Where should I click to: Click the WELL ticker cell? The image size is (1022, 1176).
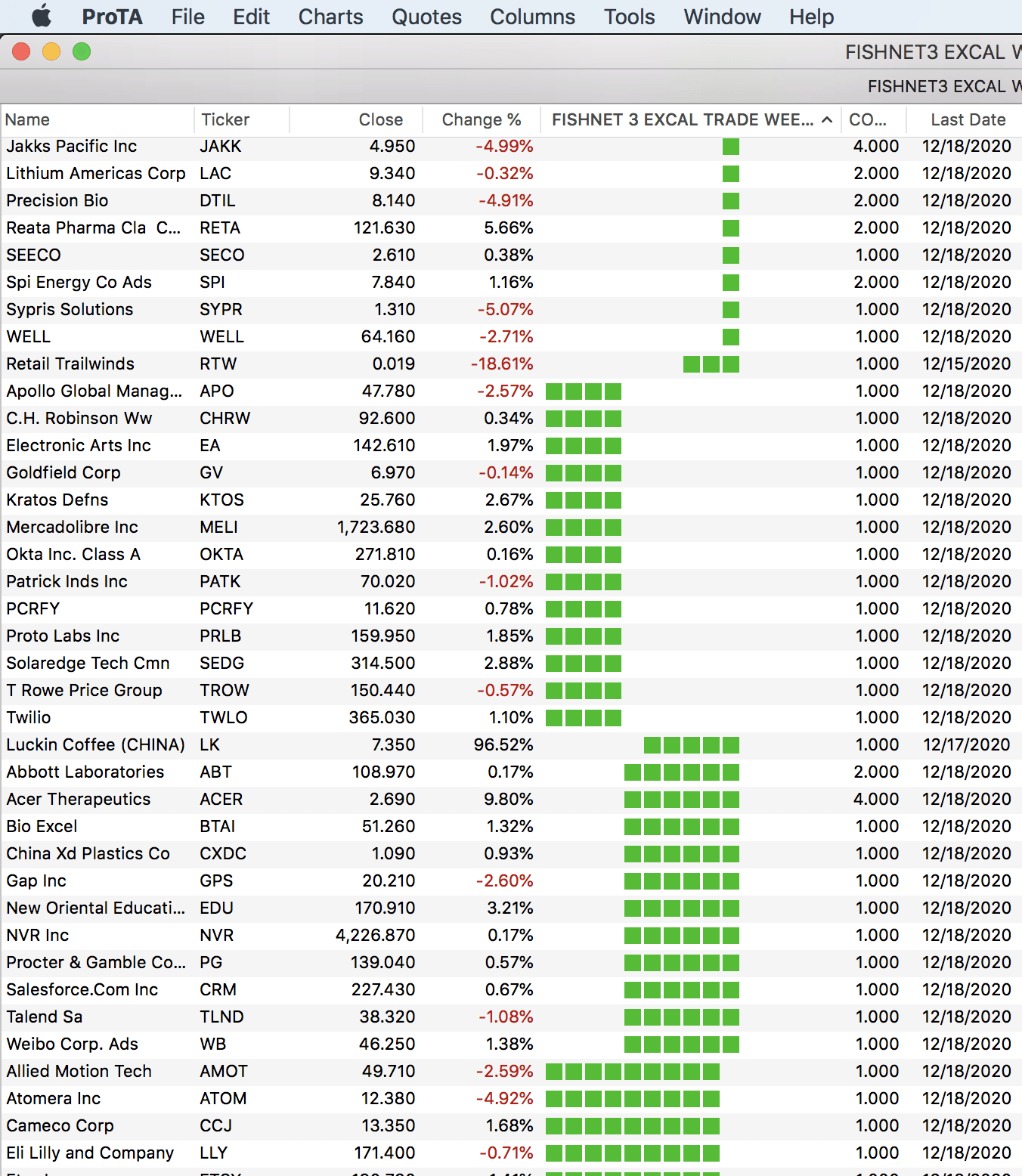tap(221, 337)
